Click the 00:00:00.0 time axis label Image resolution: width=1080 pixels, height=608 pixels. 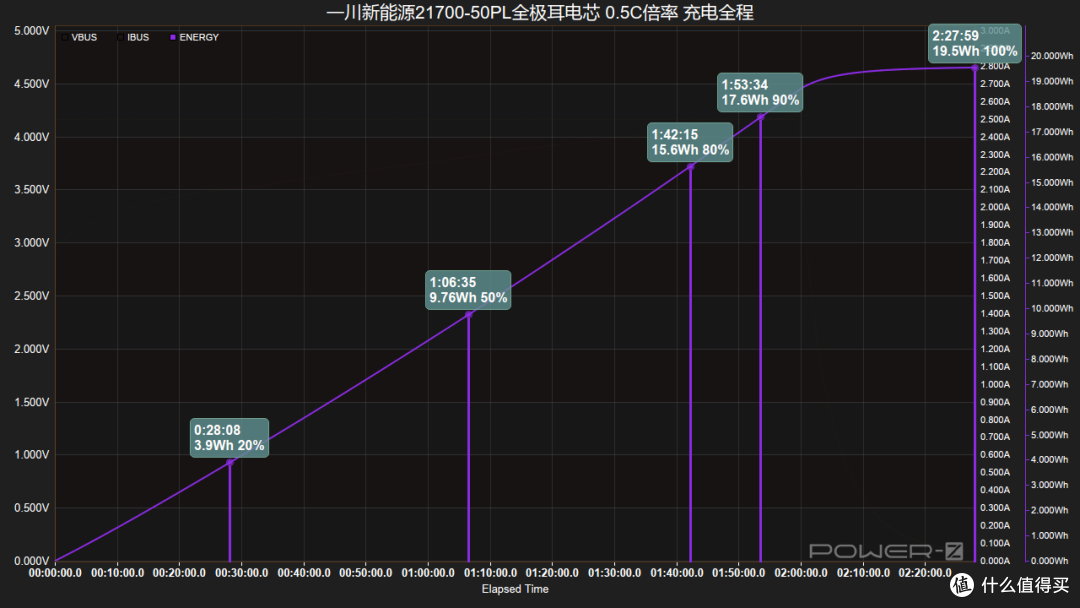pos(55,573)
